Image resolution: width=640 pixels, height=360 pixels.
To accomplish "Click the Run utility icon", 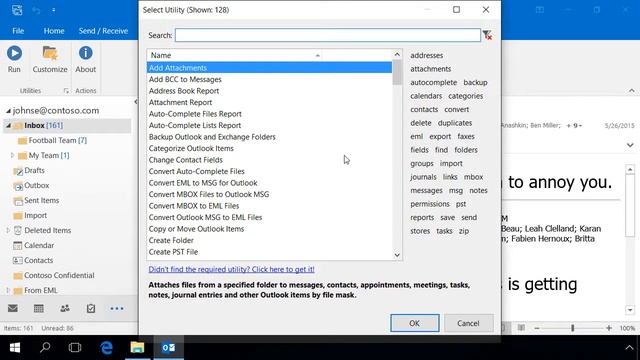I will point(14,53).
